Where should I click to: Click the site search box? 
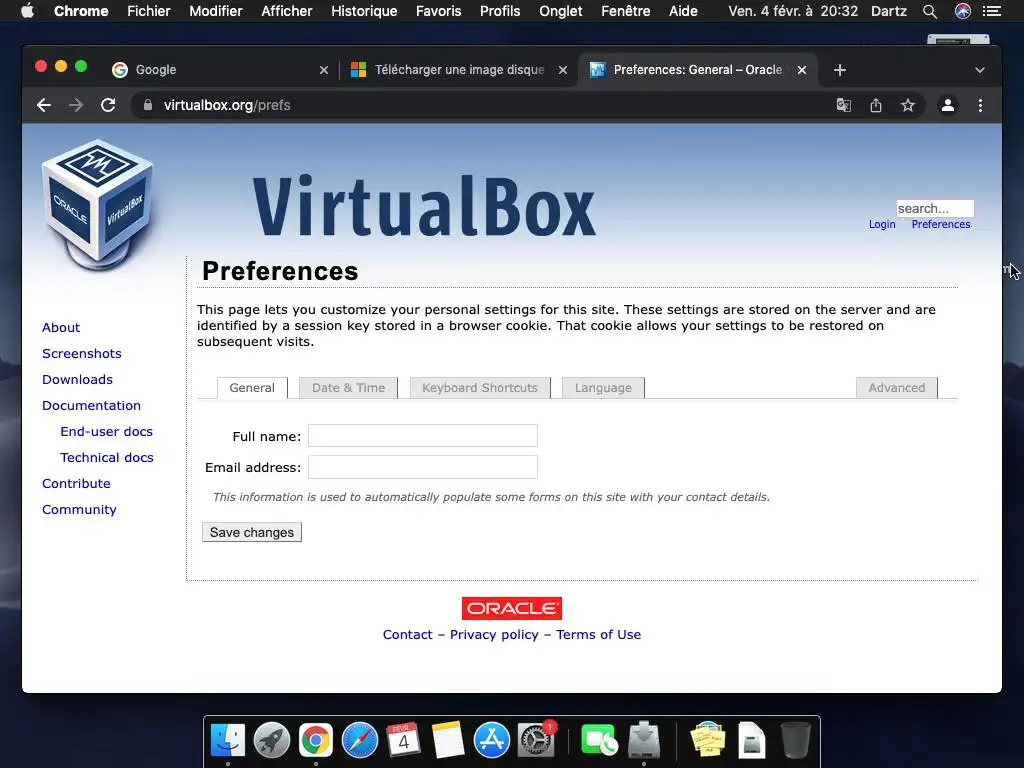(935, 208)
